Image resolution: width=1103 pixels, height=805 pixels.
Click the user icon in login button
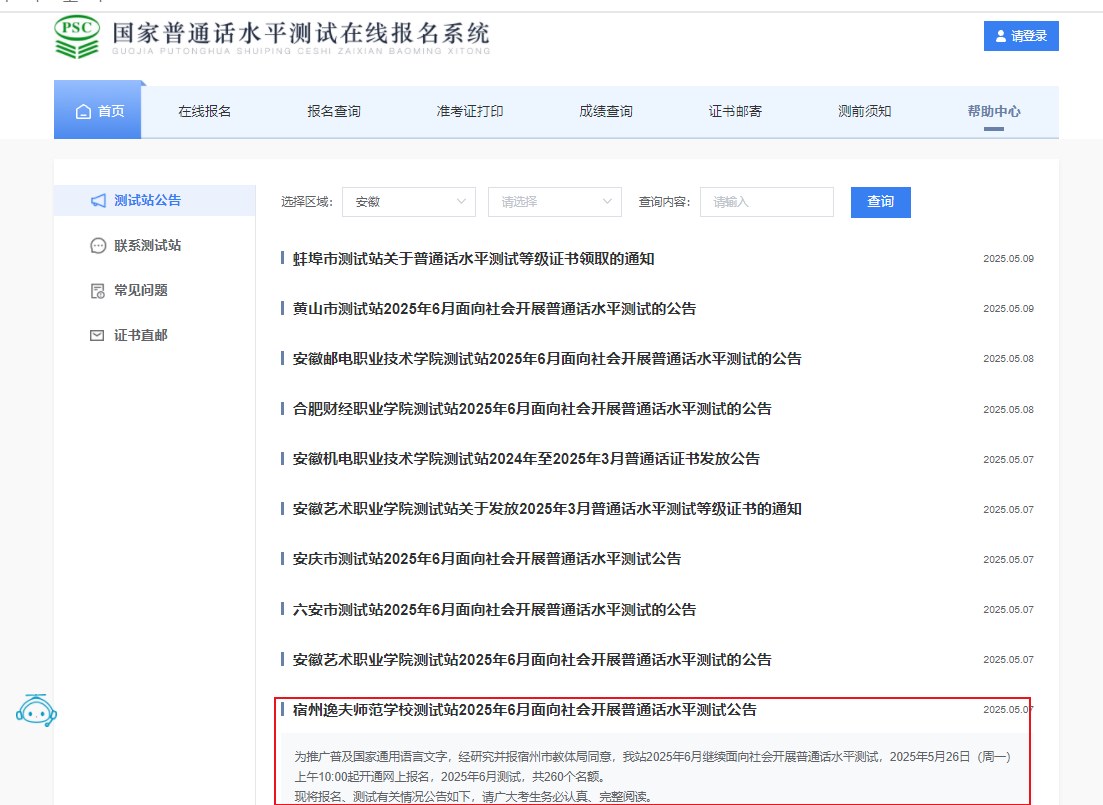coord(1001,36)
